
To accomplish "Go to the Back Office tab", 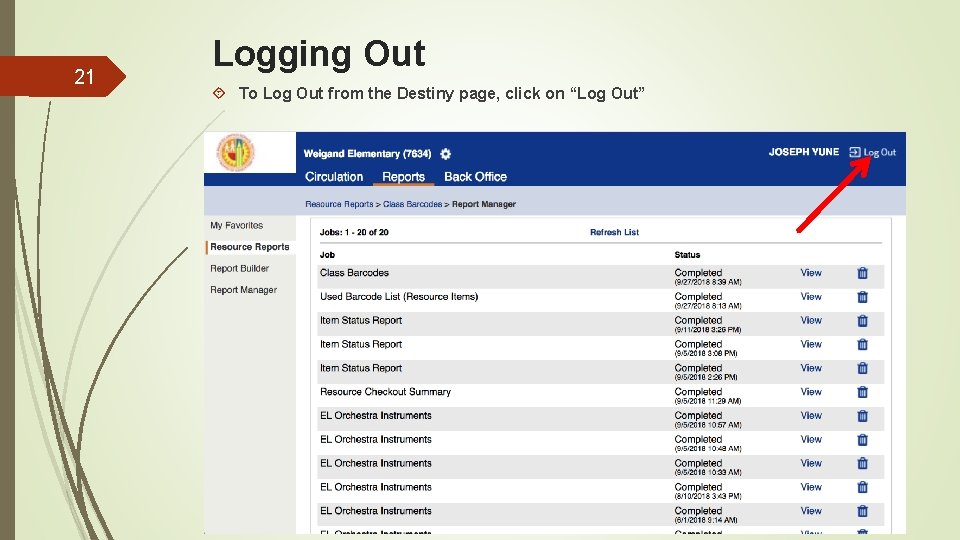I will (x=476, y=177).
